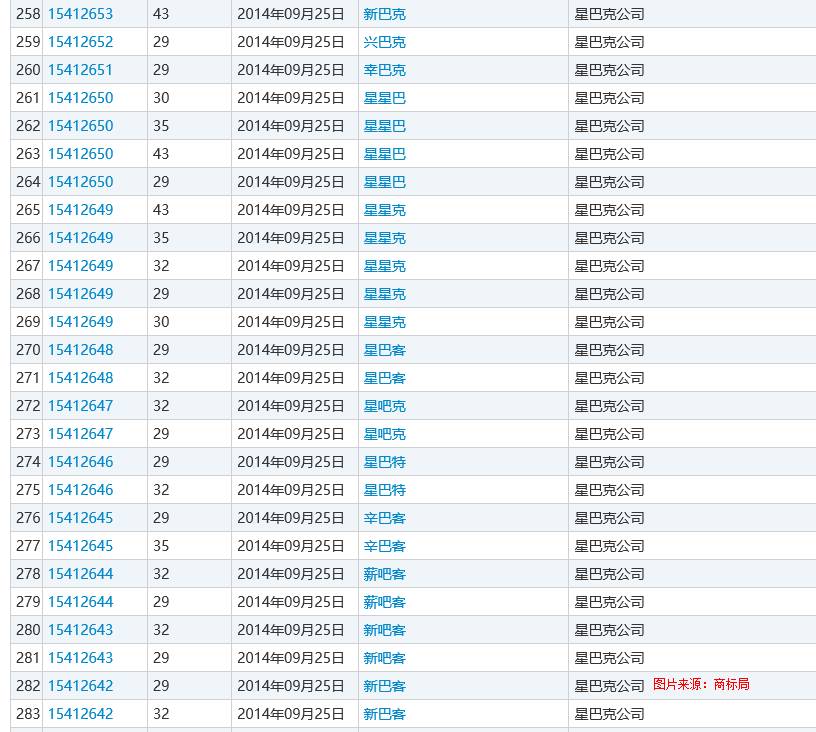Screen dimensions: 816x732
Task: Open the 新巴客 link in row 283
Action: click(x=385, y=714)
